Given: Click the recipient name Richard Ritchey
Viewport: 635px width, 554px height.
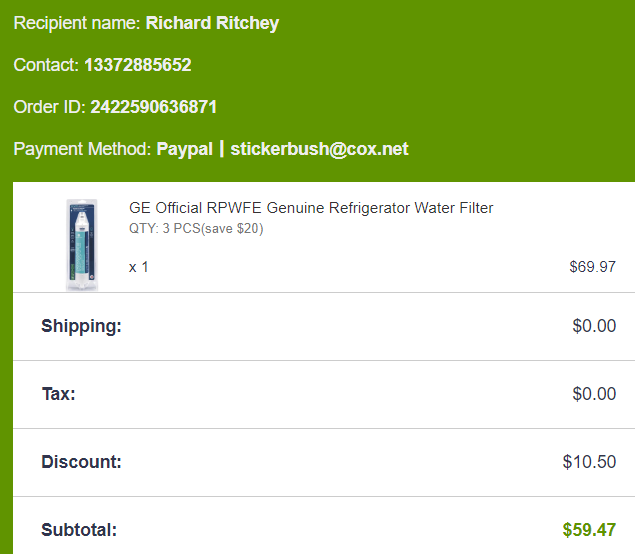Looking at the screenshot, I should coord(212,23).
